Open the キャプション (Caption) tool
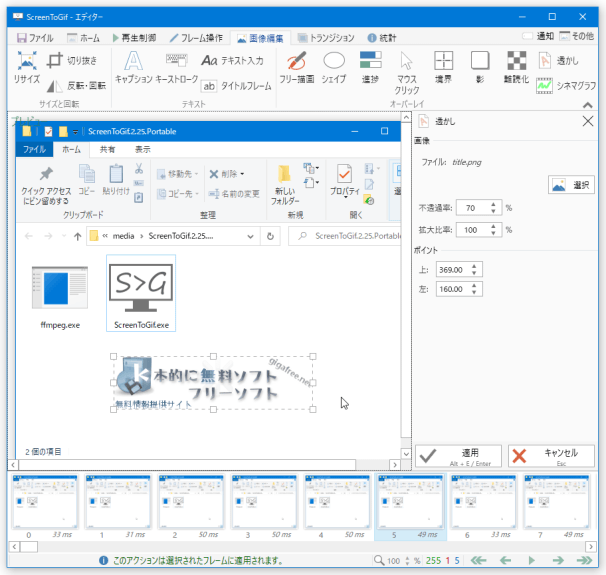 (133, 66)
